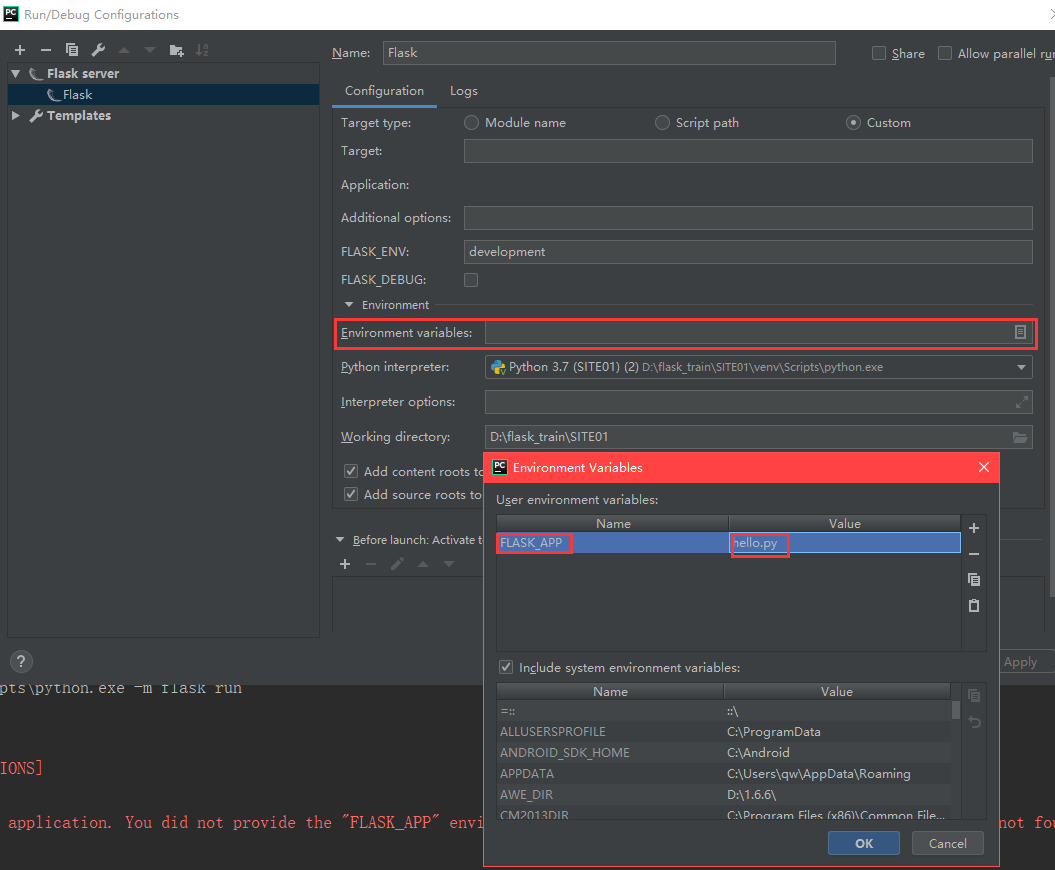
Task: Copy the system environment variables
Action: click(x=974, y=695)
